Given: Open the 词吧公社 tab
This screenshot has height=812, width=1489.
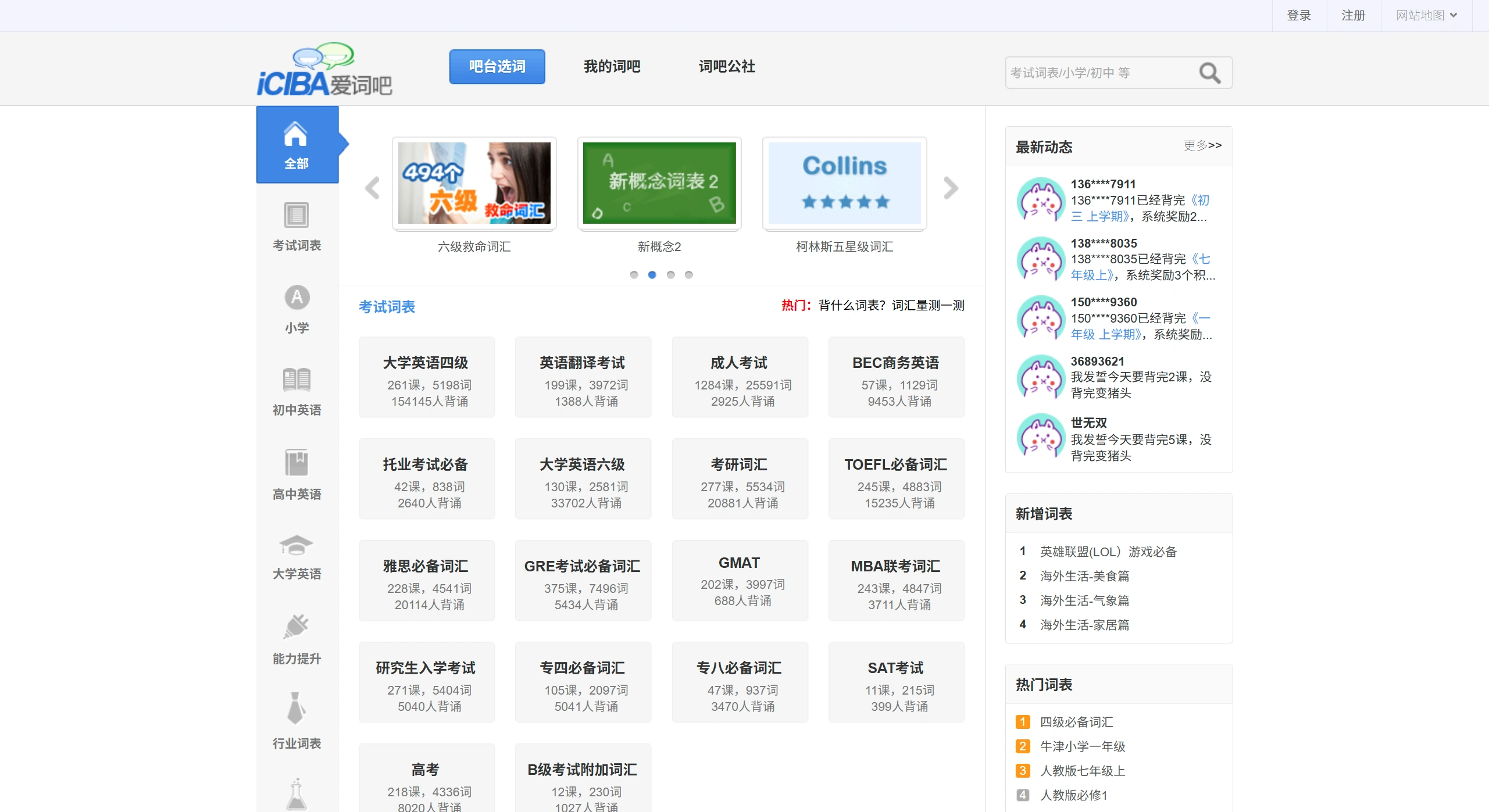Looking at the screenshot, I should pos(726,66).
